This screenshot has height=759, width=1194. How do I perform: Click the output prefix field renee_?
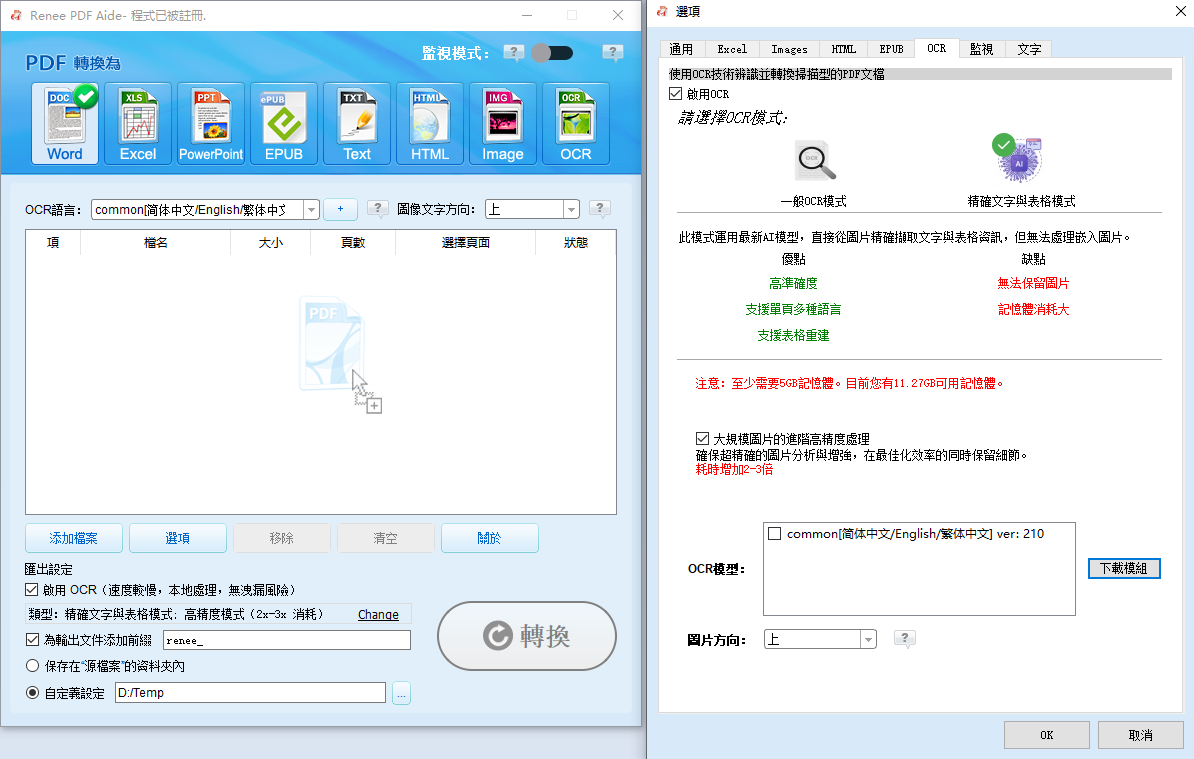point(286,640)
